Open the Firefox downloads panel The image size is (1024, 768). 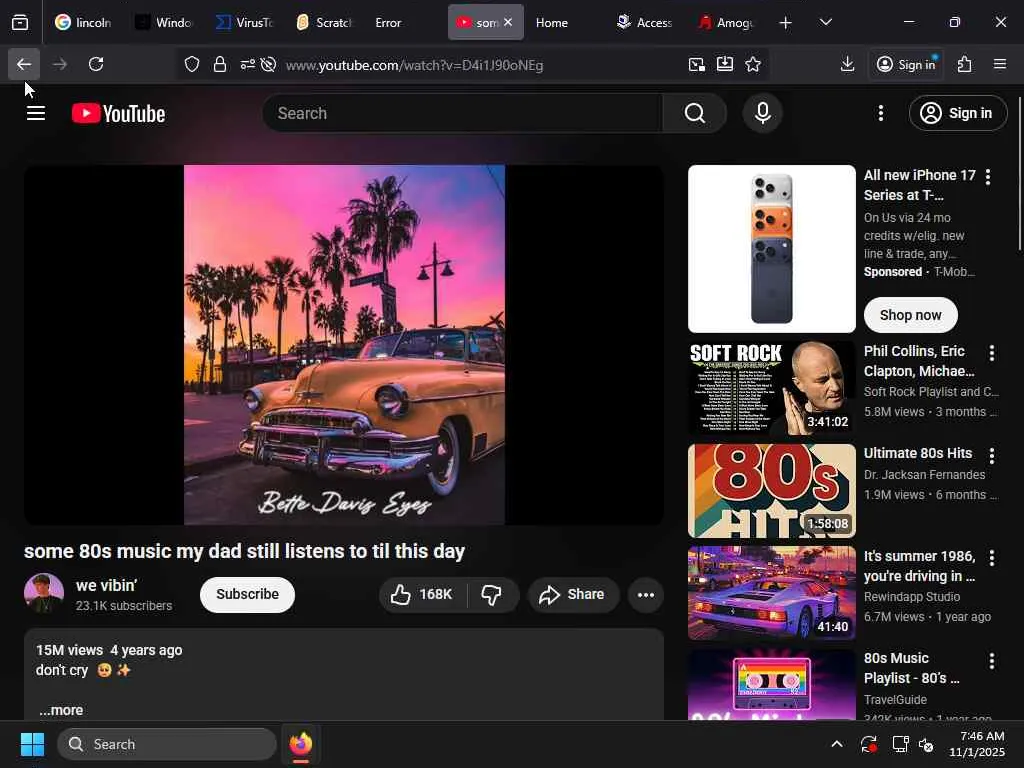(x=847, y=64)
